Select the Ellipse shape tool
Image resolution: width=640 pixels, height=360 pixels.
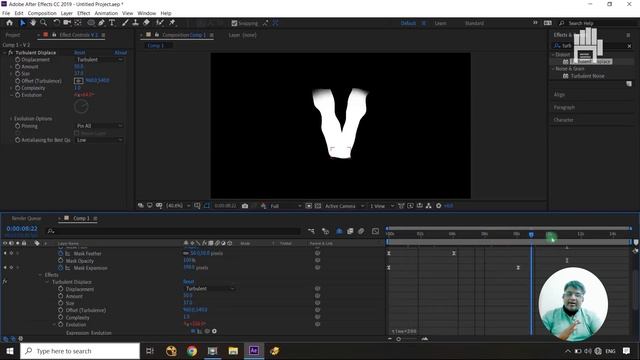pos(91,23)
